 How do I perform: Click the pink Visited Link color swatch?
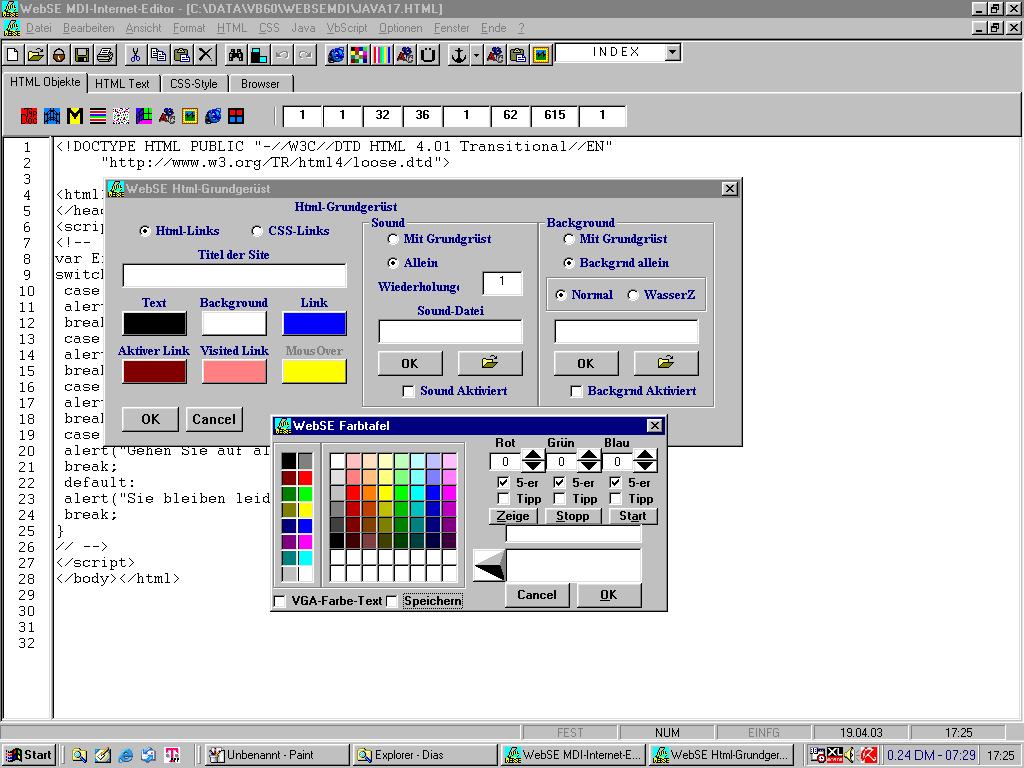click(x=234, y=372)
